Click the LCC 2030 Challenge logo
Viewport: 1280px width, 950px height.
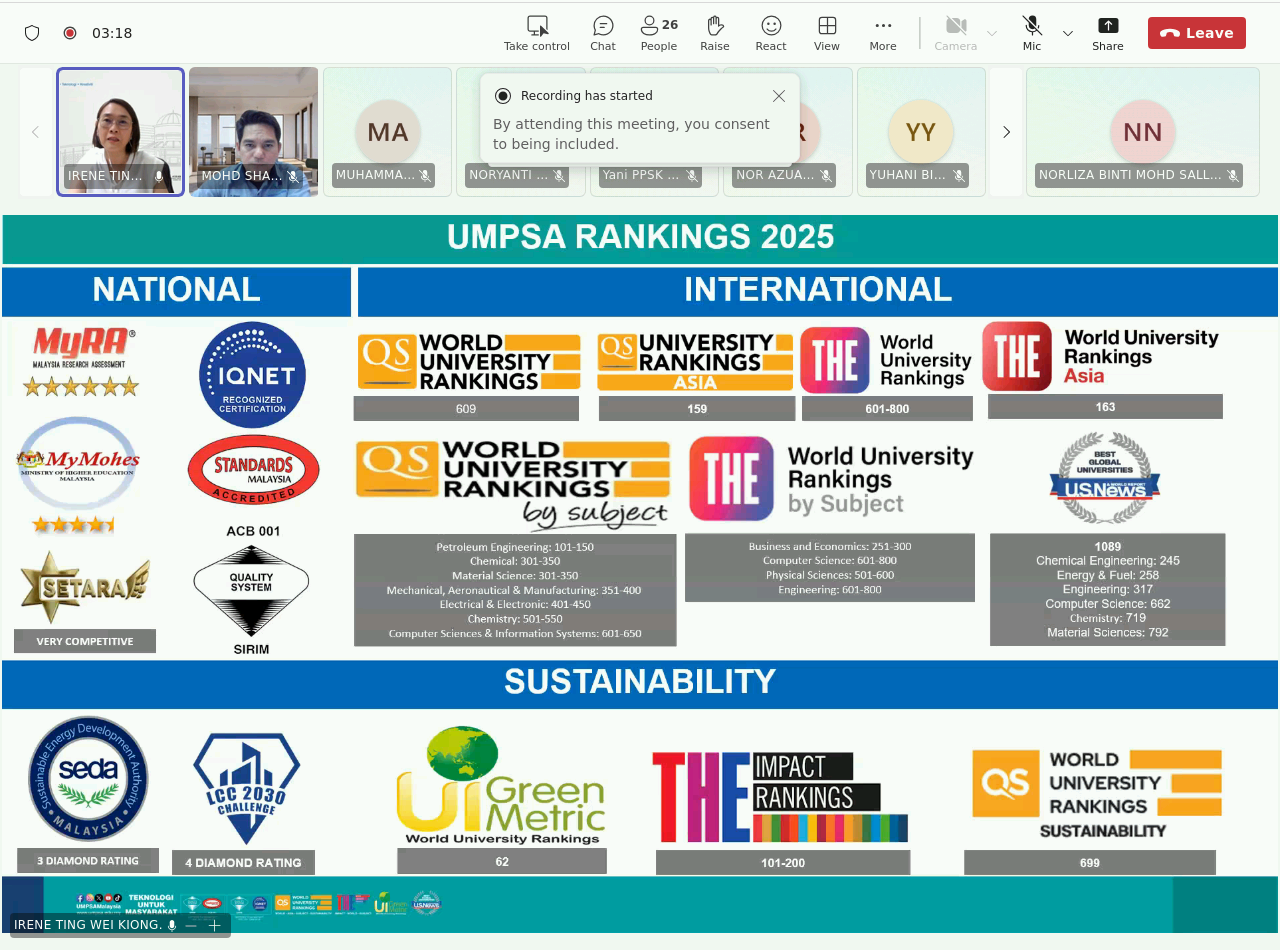point(247,788)
